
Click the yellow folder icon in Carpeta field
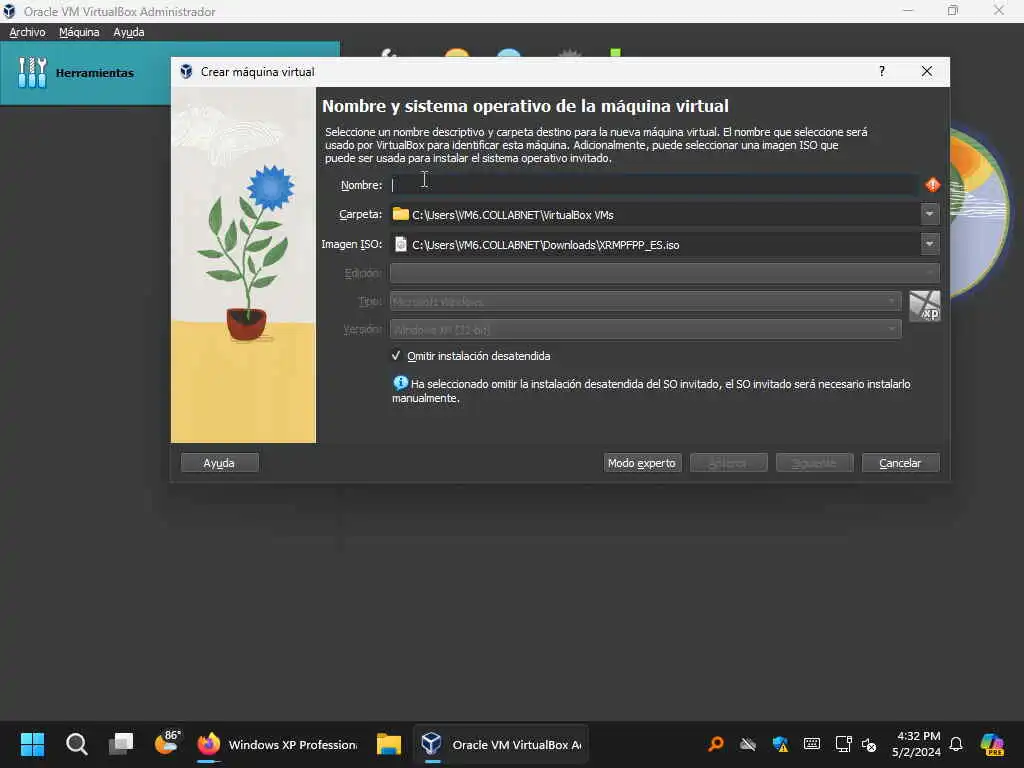(x=400, y=214)
